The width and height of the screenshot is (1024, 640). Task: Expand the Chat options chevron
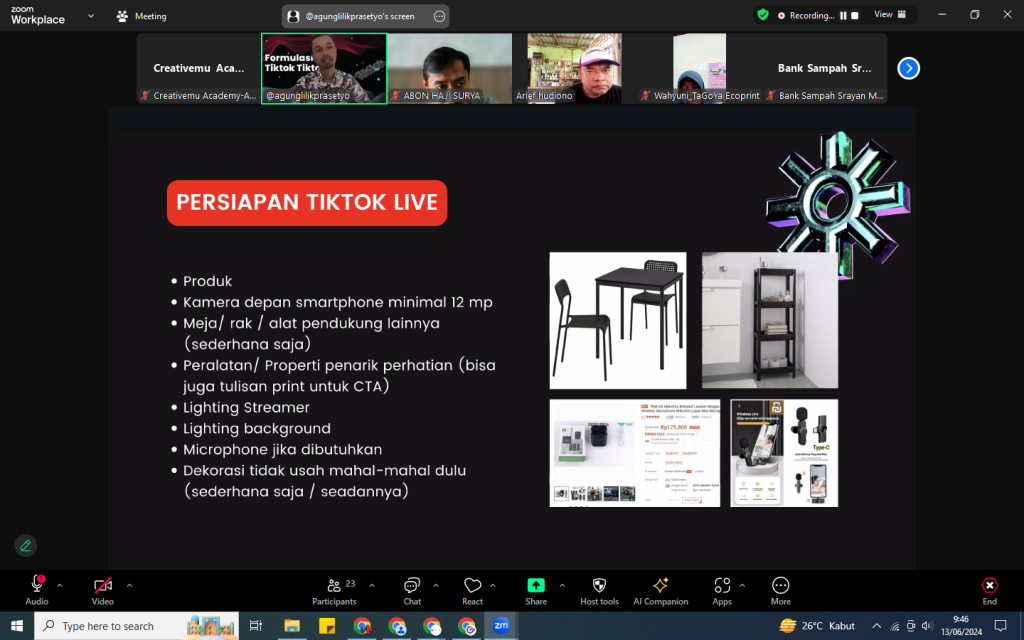tap(436, 585)
